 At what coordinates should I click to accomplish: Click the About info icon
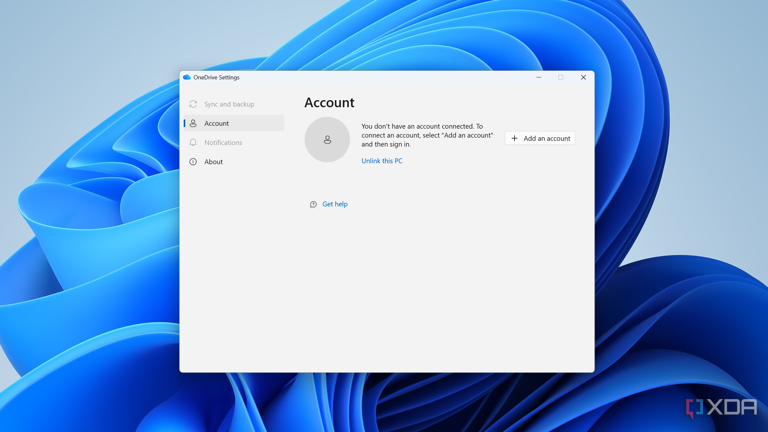coord(193,162)
